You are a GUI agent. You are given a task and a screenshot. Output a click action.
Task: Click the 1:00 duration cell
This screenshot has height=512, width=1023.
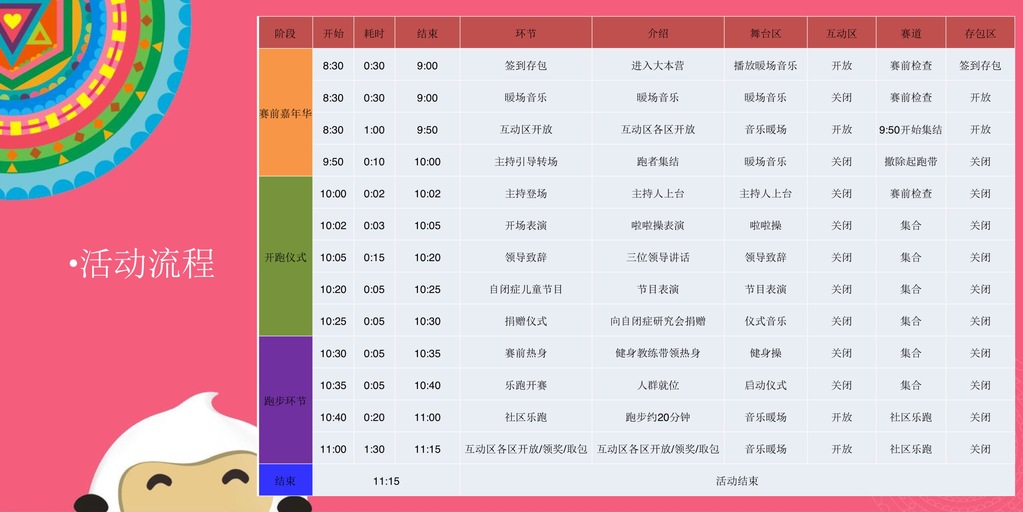coord(374,129)
